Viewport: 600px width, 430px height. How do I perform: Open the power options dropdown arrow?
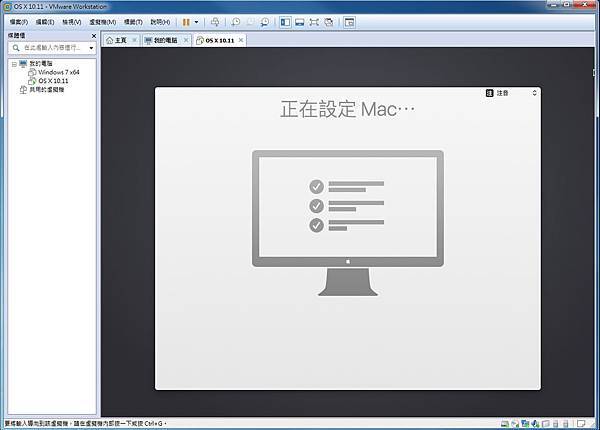[x=197, y=22]
